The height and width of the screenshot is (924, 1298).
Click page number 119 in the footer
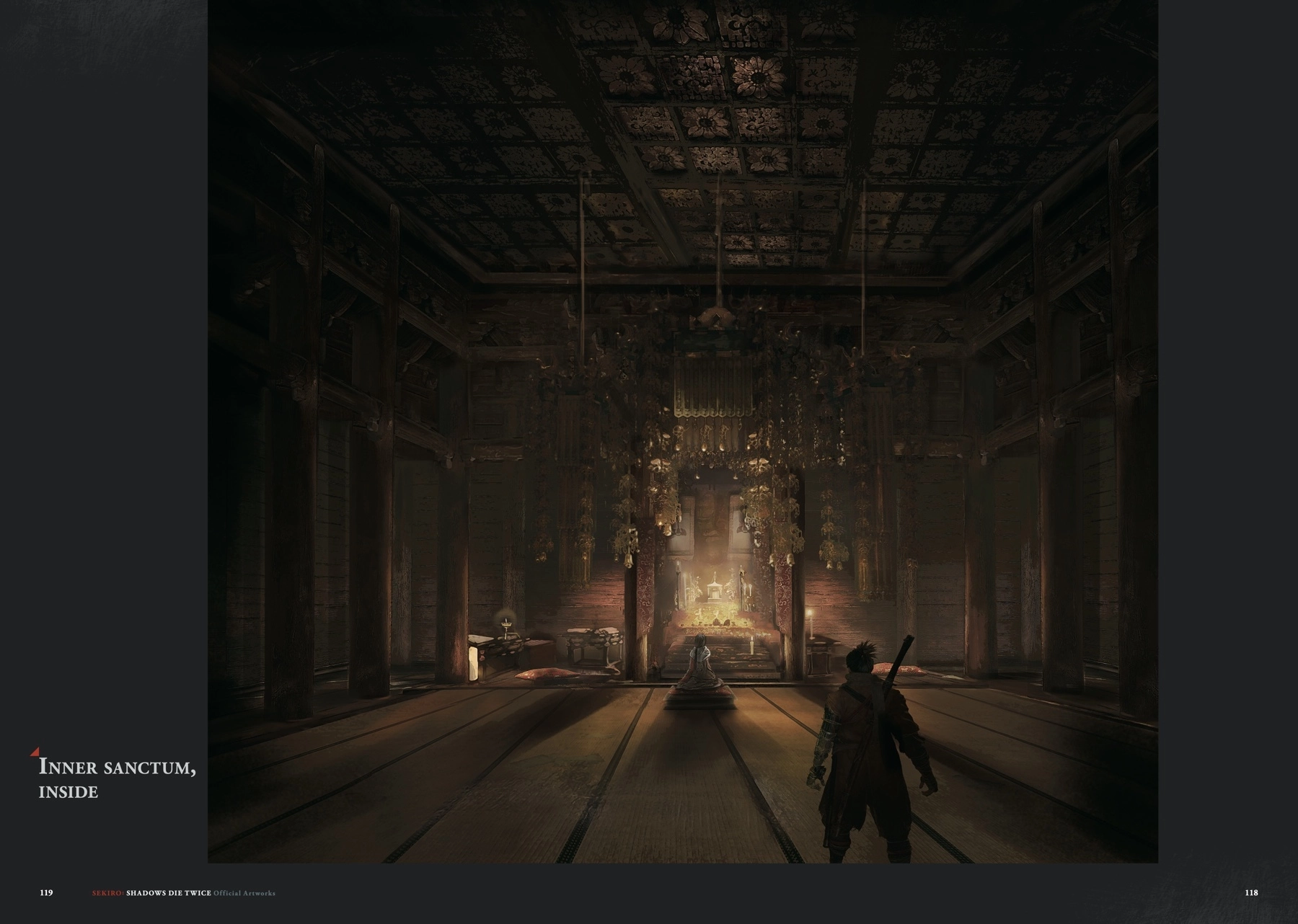point(46,893)
